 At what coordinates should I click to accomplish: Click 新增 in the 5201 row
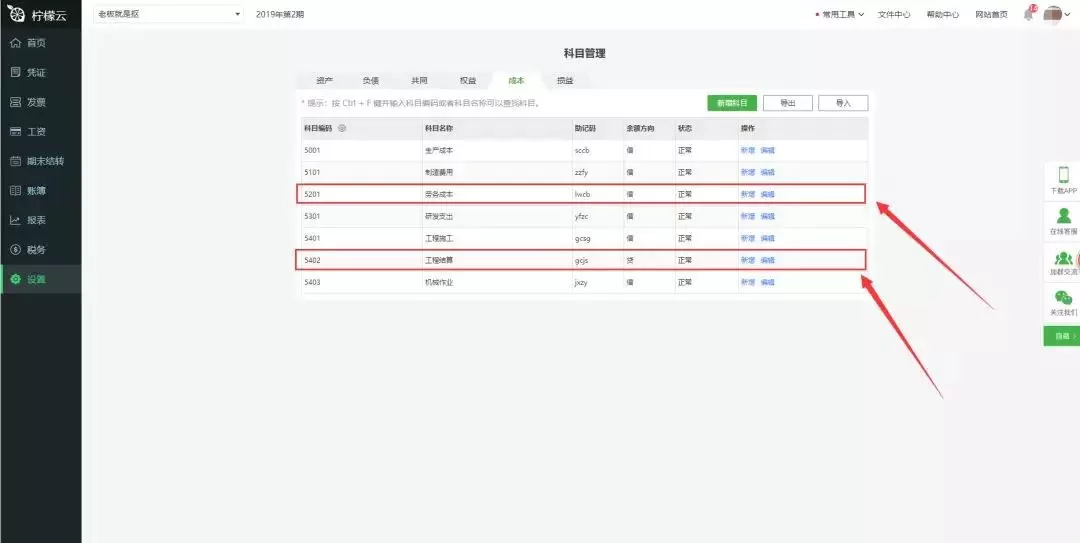pyautogui.click(x=747, y=194)
